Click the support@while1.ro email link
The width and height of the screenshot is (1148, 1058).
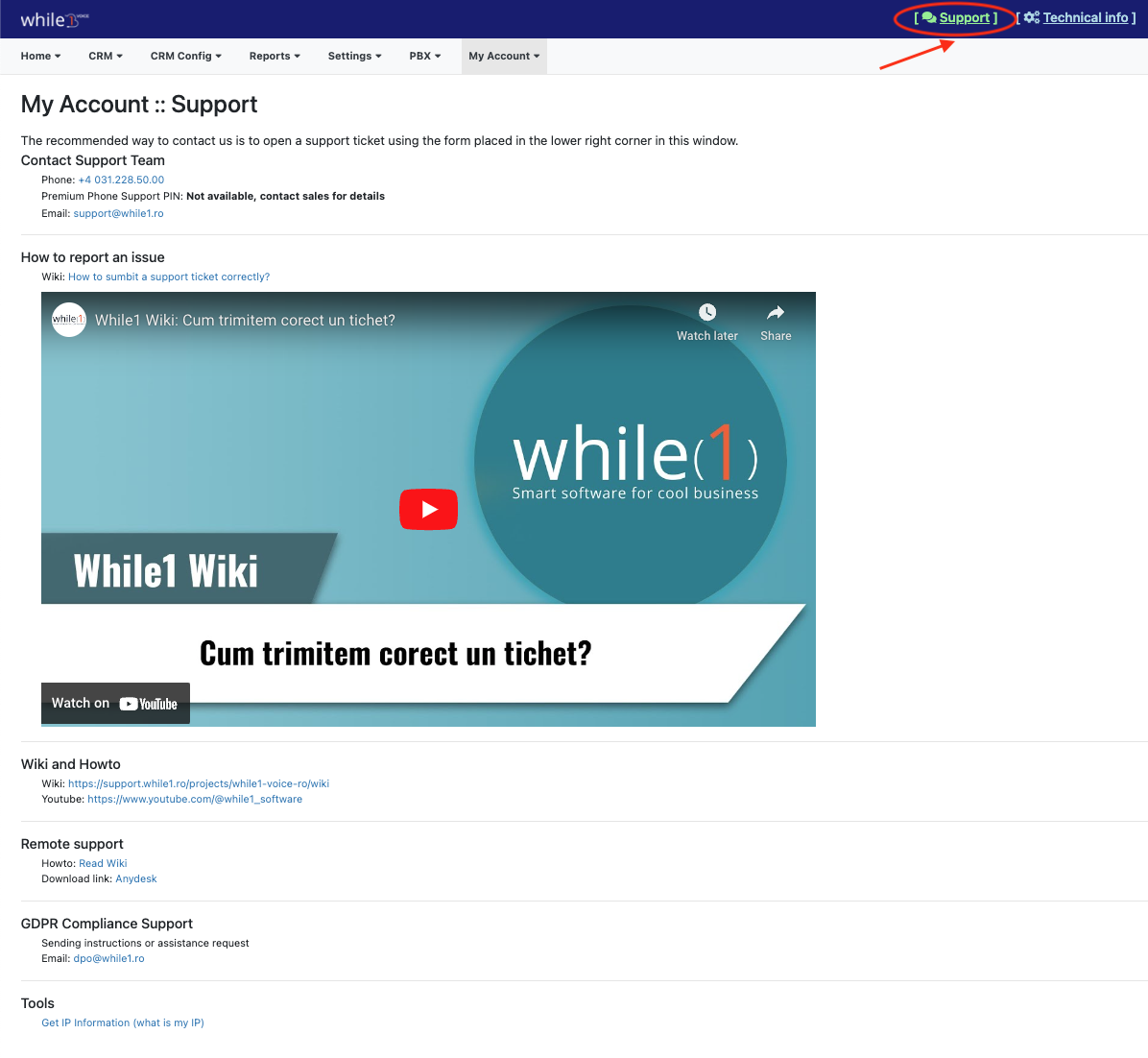point(118,214)
